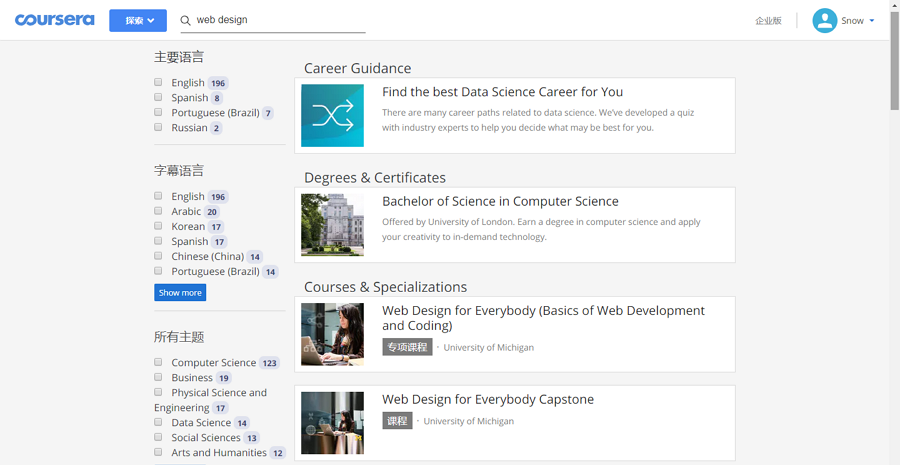Open the 探索 explore dropdown
Viewport: 900px width, 465px height.
click(138, 20)
